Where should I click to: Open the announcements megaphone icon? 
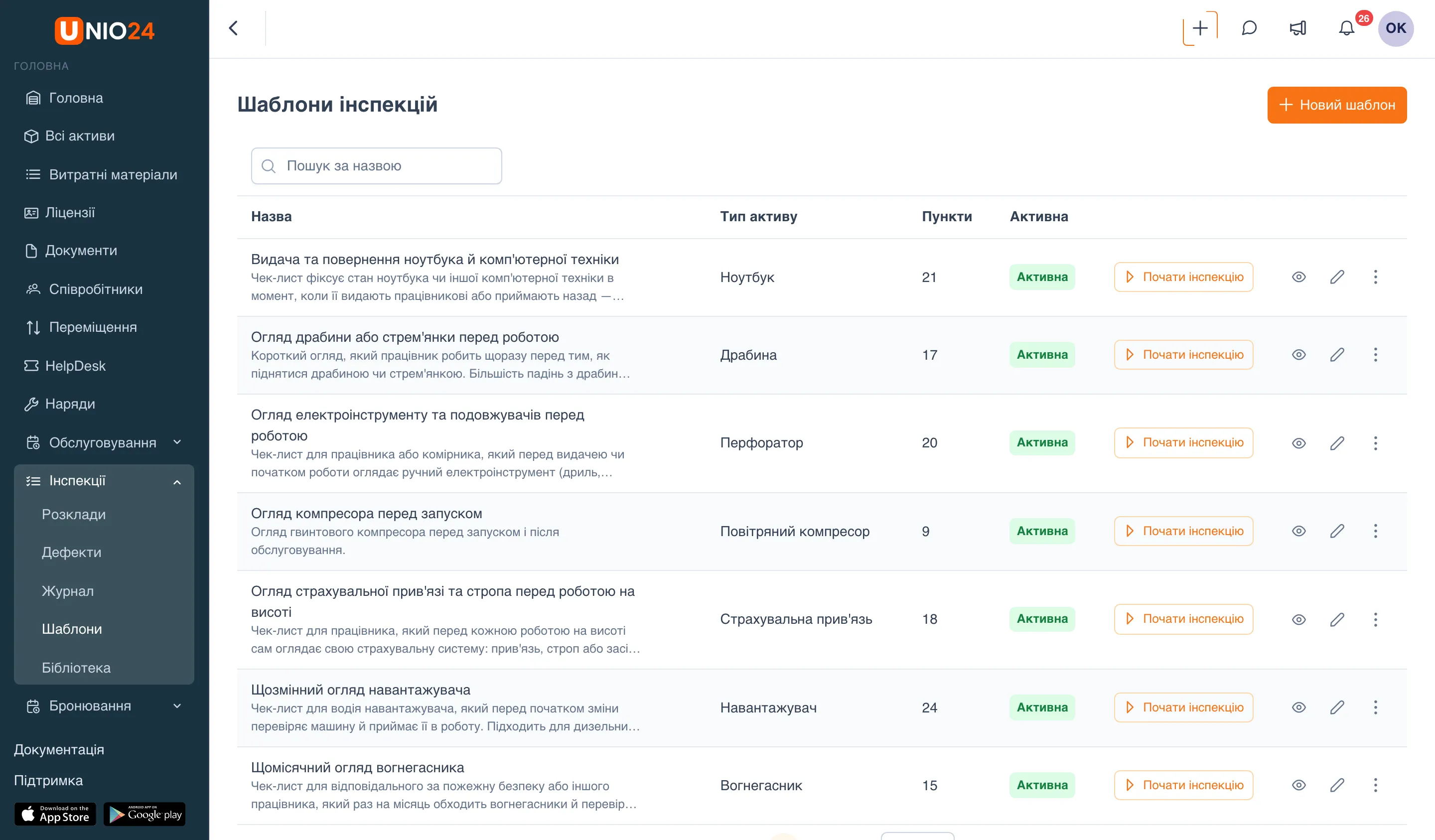(x=1298, y=28)
